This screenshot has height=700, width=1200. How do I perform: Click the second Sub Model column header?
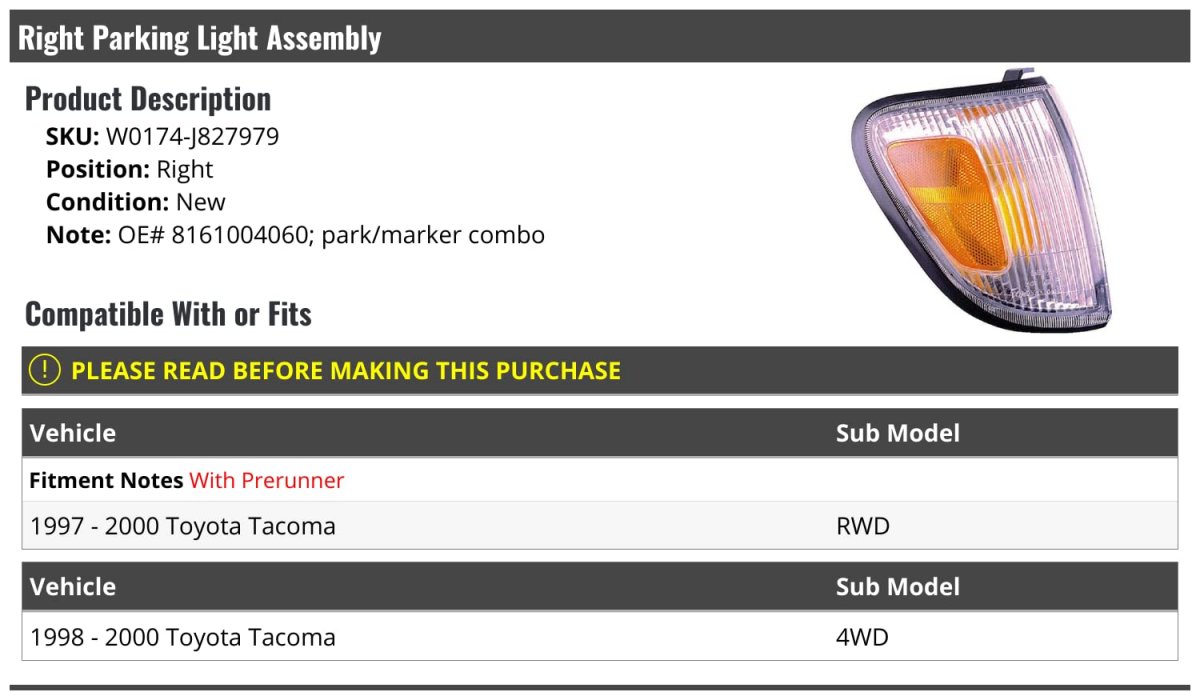point(898,586)
